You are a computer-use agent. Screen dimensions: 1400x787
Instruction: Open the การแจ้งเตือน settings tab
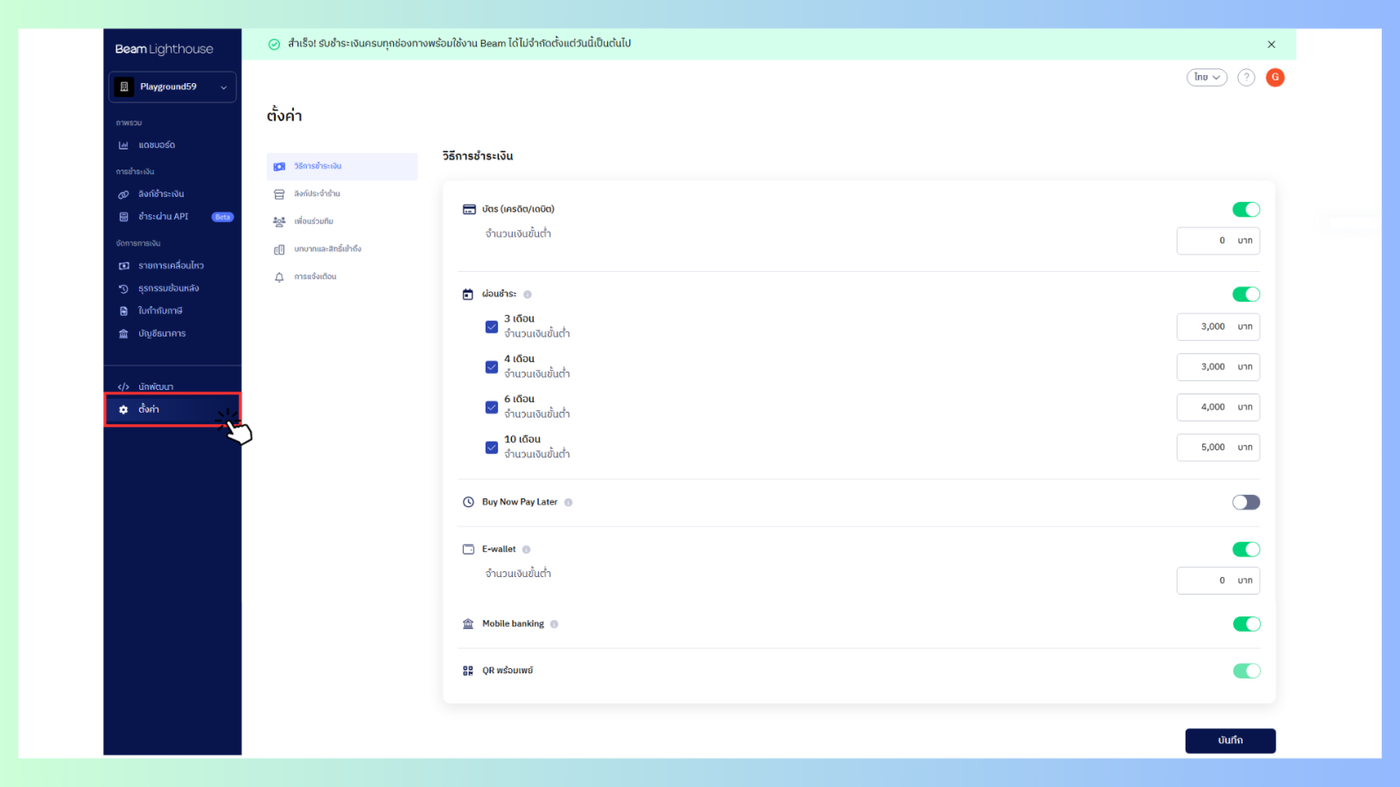point(342,277)
